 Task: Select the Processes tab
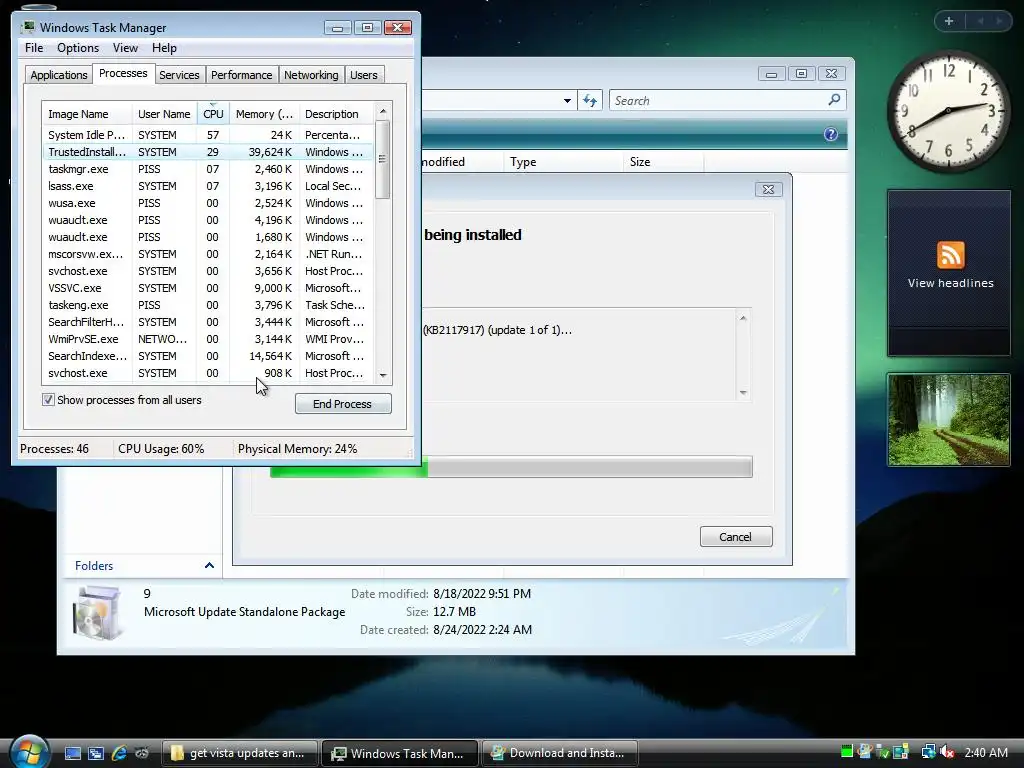coord(123,74)
